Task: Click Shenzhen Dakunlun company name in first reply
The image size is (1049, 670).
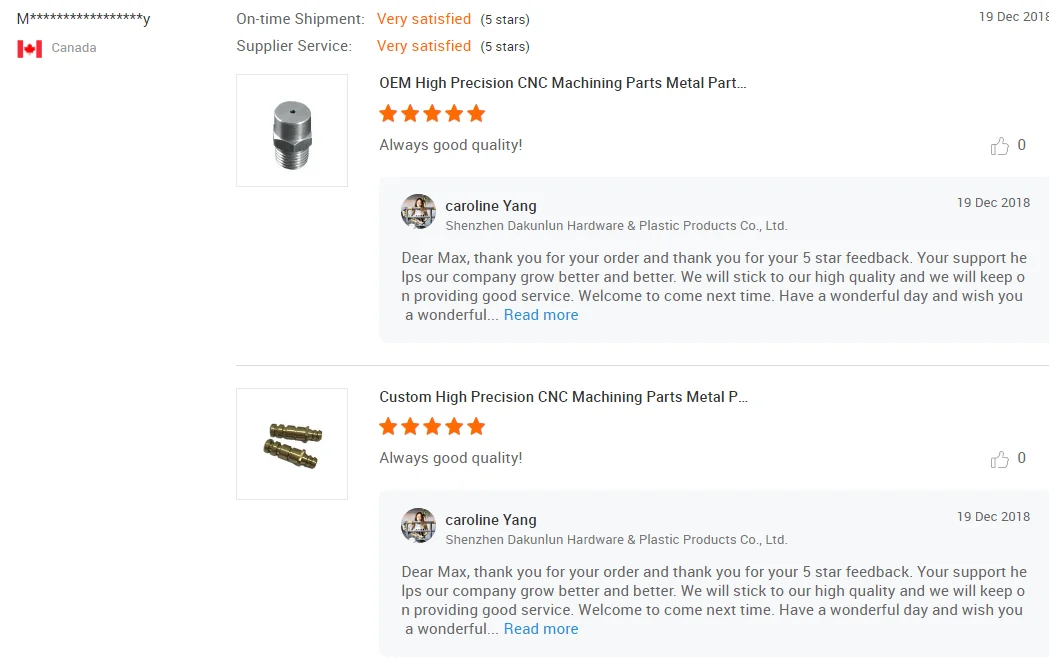Action: [616, 226]
